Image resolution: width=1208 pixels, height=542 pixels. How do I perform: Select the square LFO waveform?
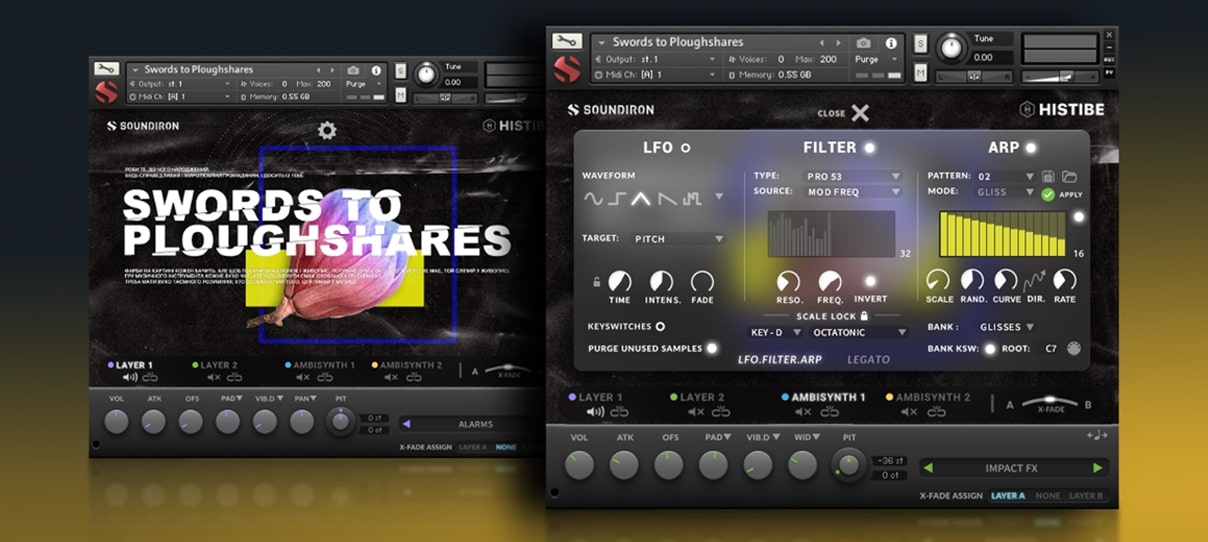pyautogui.click(x=617, y=198)
